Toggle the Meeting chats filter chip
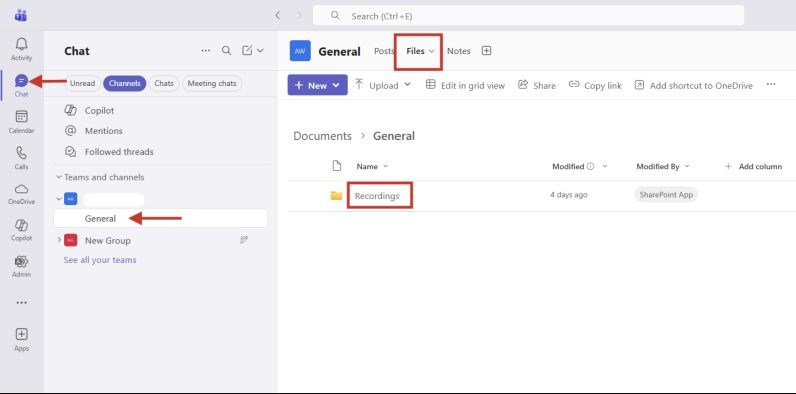 tap(212, 83)
